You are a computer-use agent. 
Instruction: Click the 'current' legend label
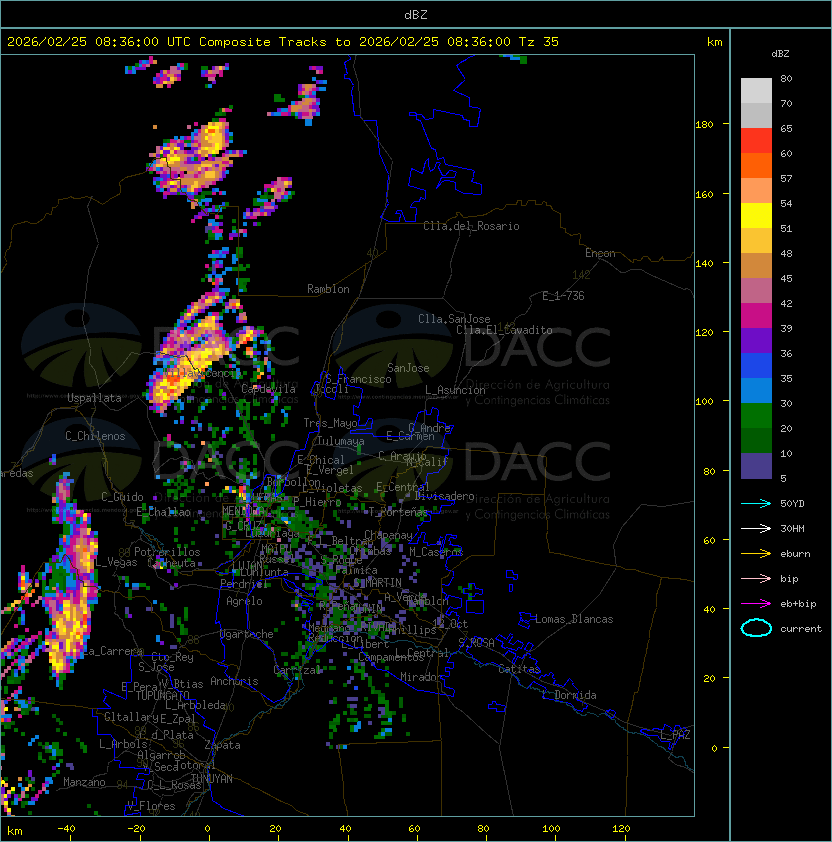tap(801, 629)
